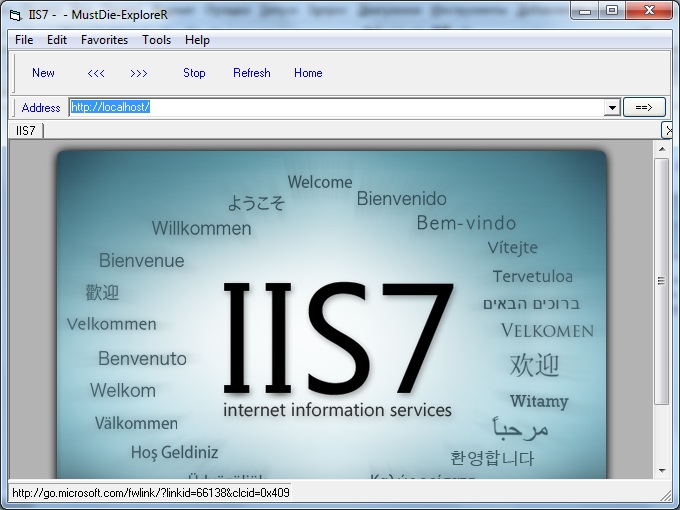The image size is (680, 510).
Task: Open the Edit menu
Action: 57,40
